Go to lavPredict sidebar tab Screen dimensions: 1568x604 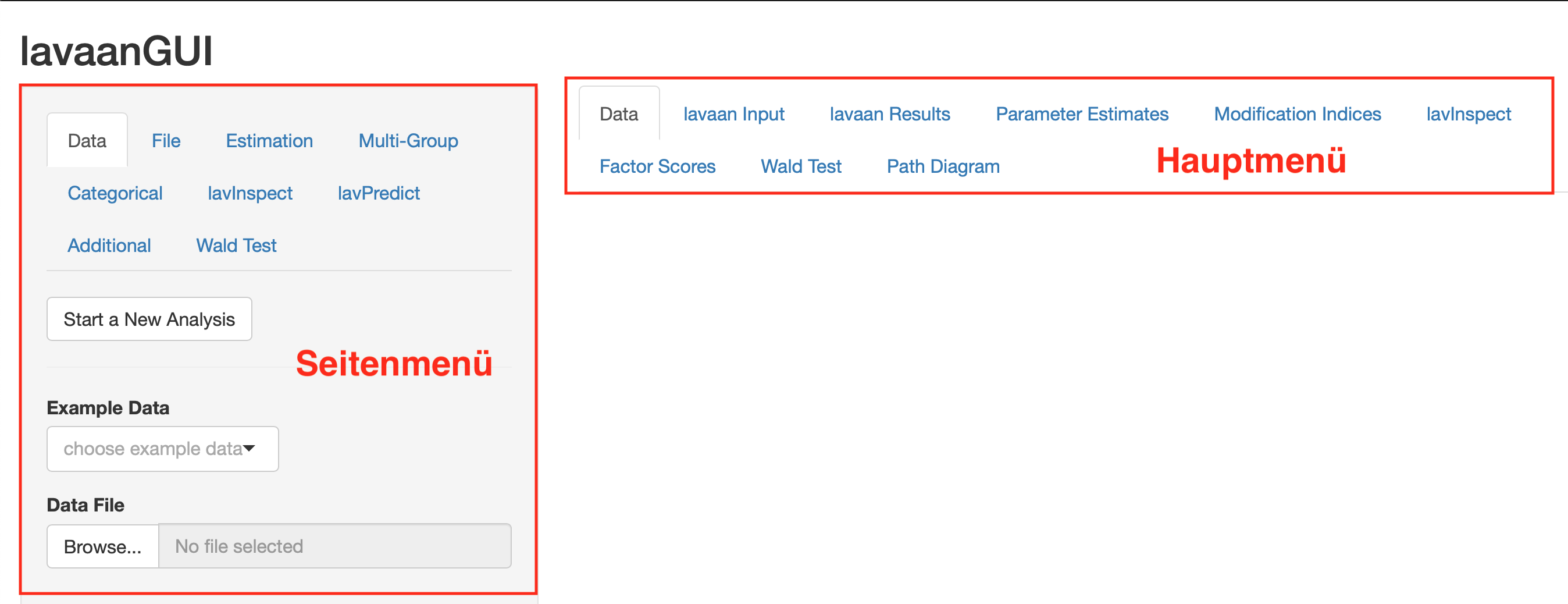click(378, 193)
